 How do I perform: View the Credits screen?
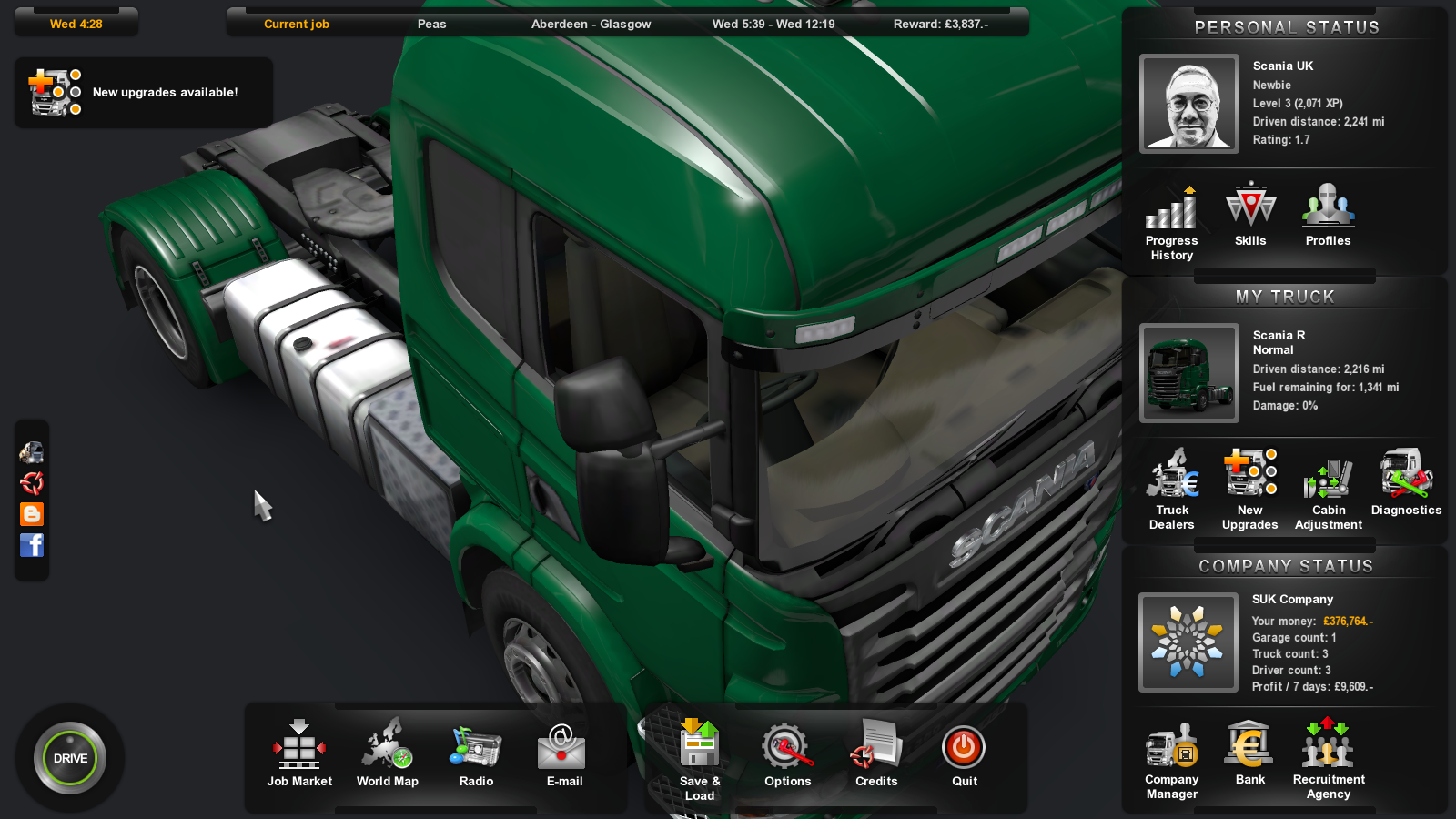tap(875, 752)
